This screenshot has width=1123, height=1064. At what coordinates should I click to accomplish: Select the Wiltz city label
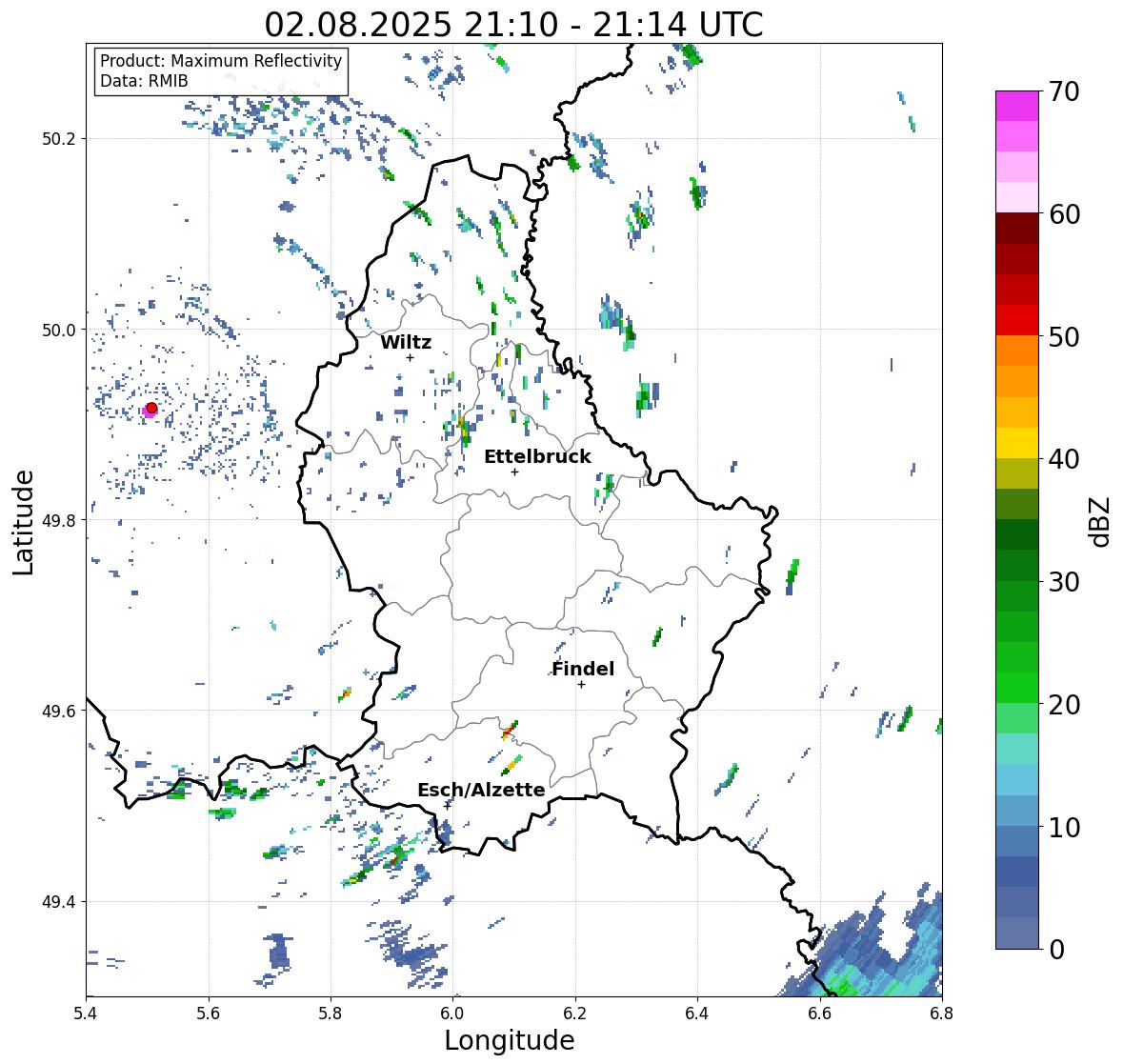(x=406, y=342)
